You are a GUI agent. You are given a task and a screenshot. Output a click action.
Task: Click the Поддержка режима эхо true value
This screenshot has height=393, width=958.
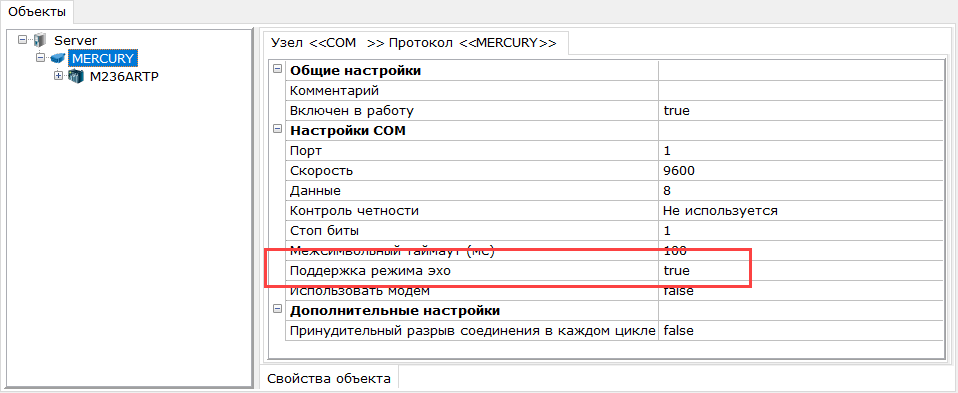coord(801,271)
